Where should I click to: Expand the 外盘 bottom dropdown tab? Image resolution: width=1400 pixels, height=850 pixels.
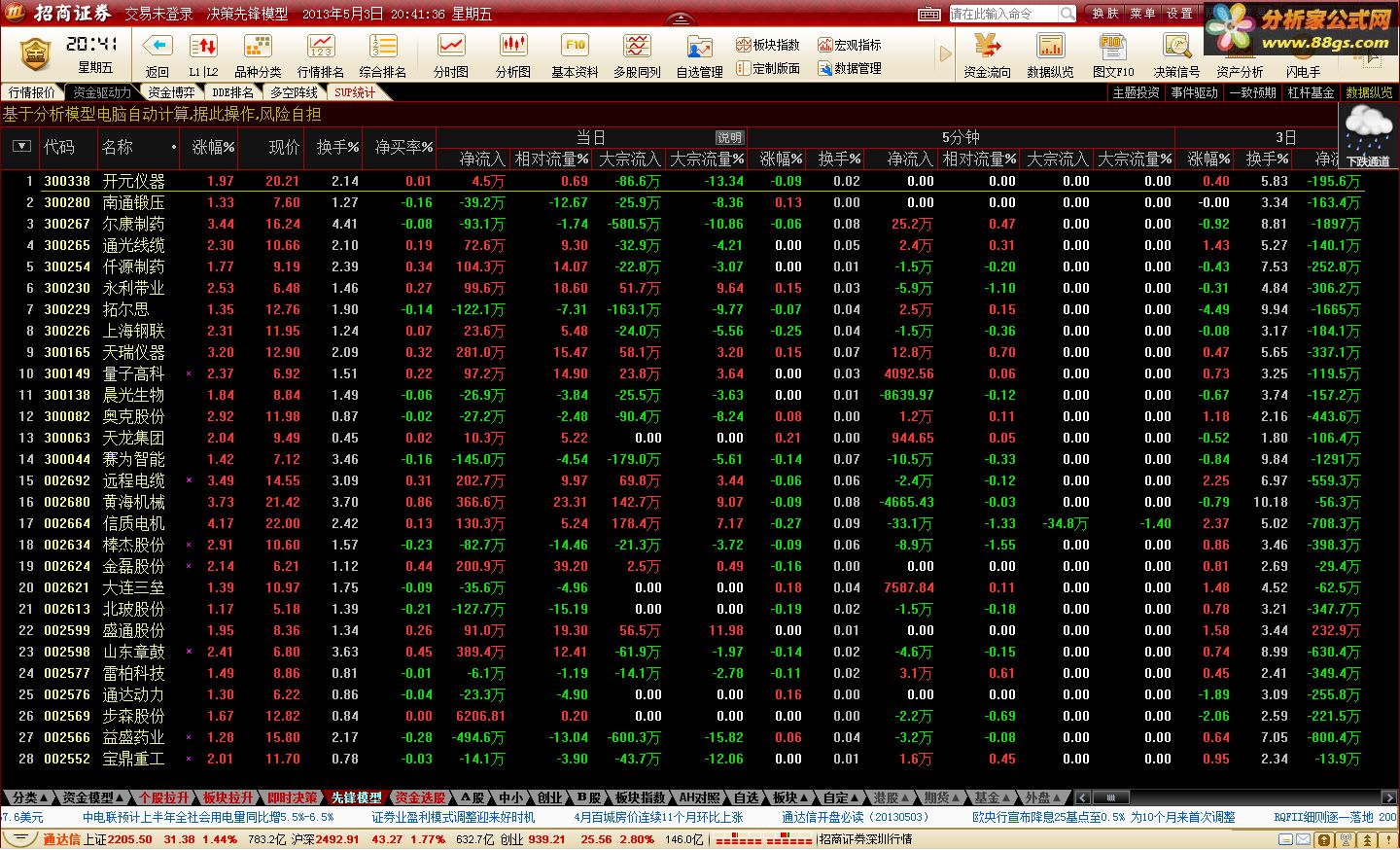(x=1042, y=797)
